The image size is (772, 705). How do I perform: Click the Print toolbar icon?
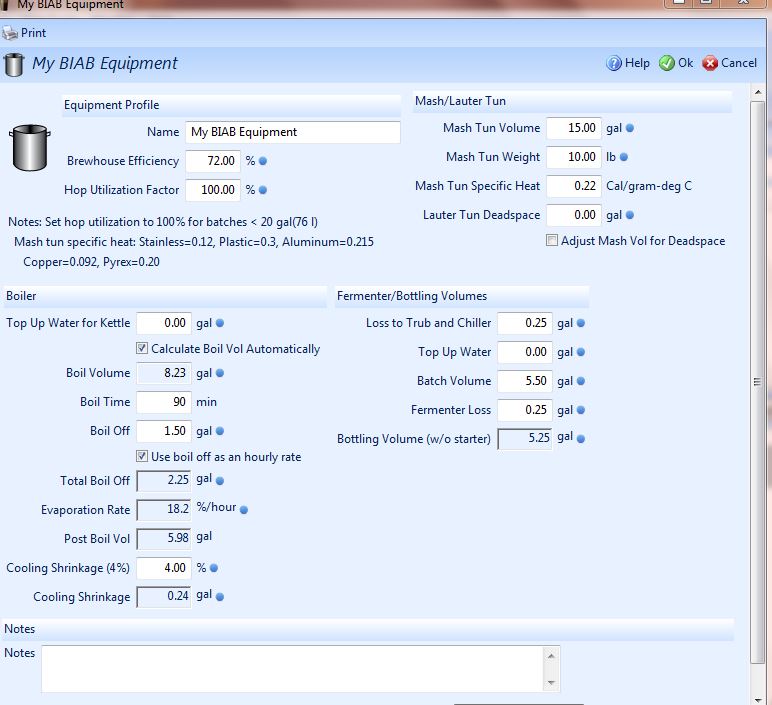click(10, 33)
